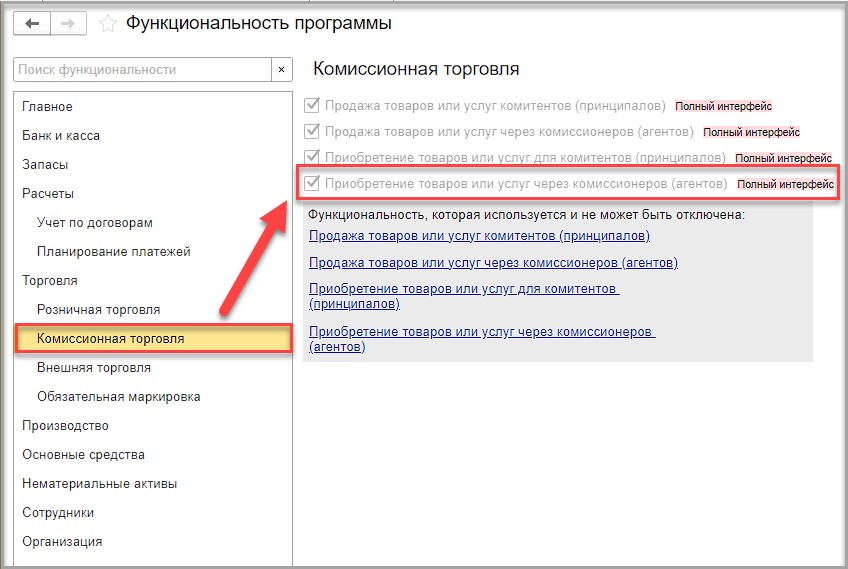Click Полный интерфейс tag beside Продажа через комиссионеров
848x569 pixels.
pos(751,132)
